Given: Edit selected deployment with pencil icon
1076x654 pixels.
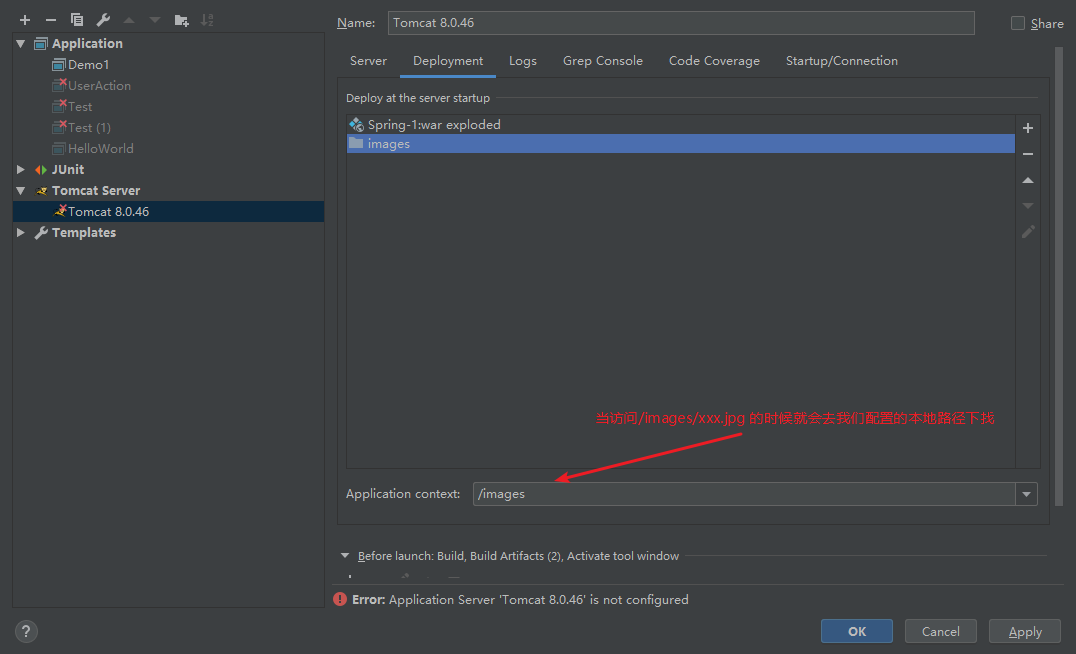Looking at the screenshot, I should point(1028,232).
